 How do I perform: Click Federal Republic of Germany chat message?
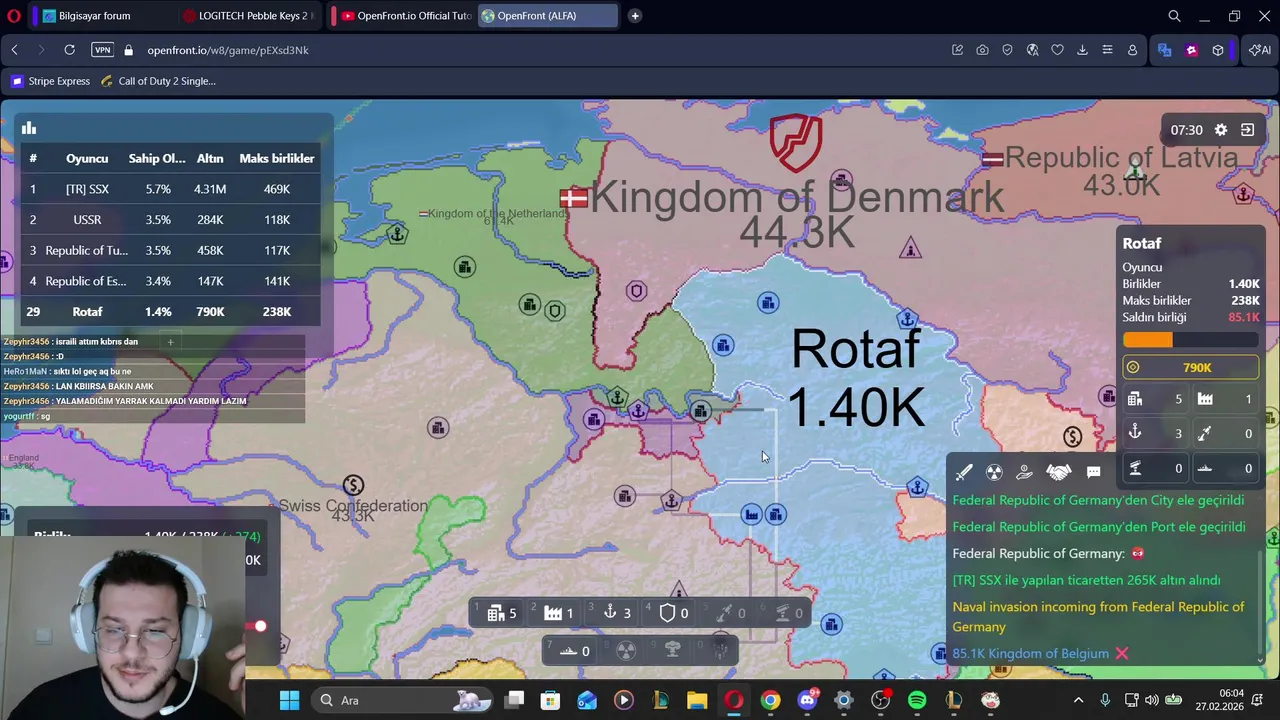(1048, 553)
